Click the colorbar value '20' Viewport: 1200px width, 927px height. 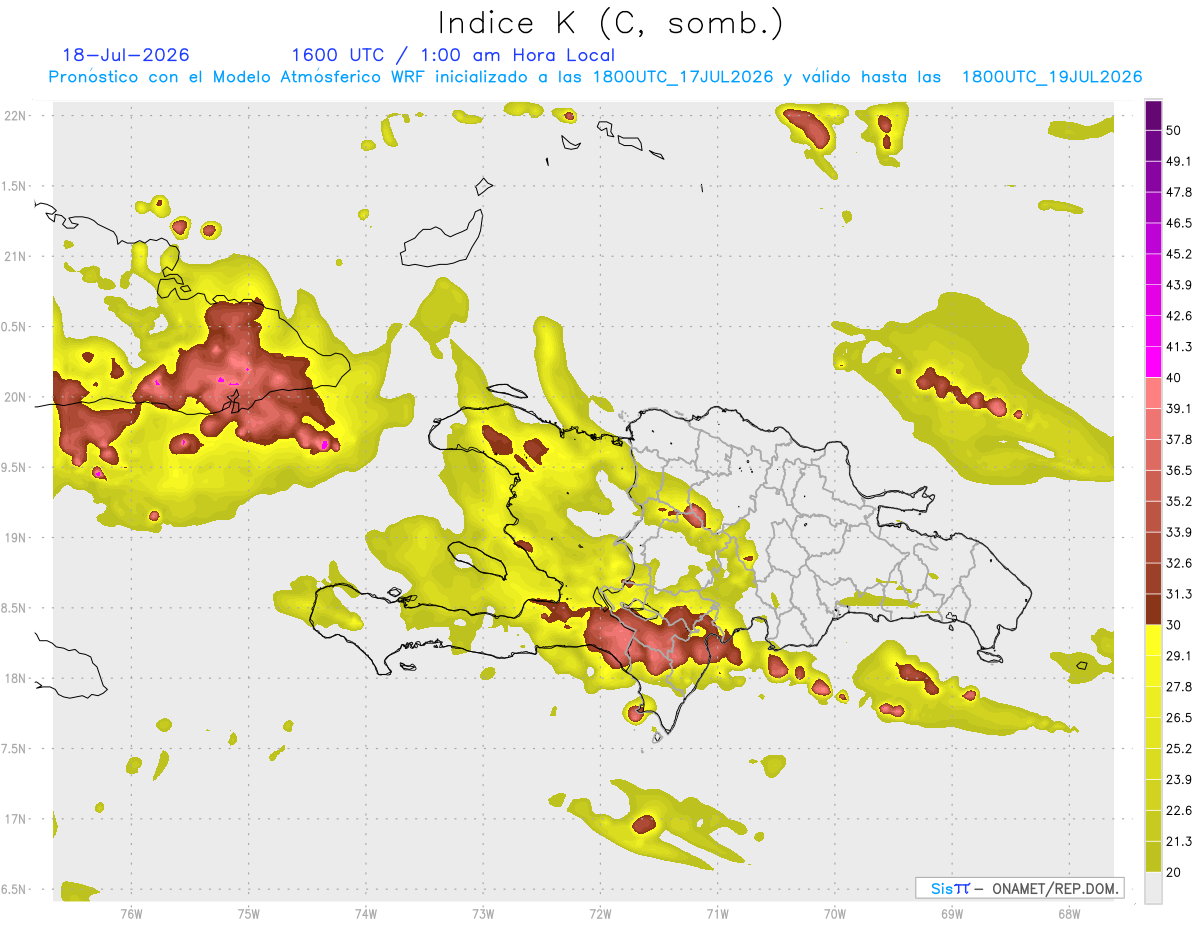point(1176,872)
